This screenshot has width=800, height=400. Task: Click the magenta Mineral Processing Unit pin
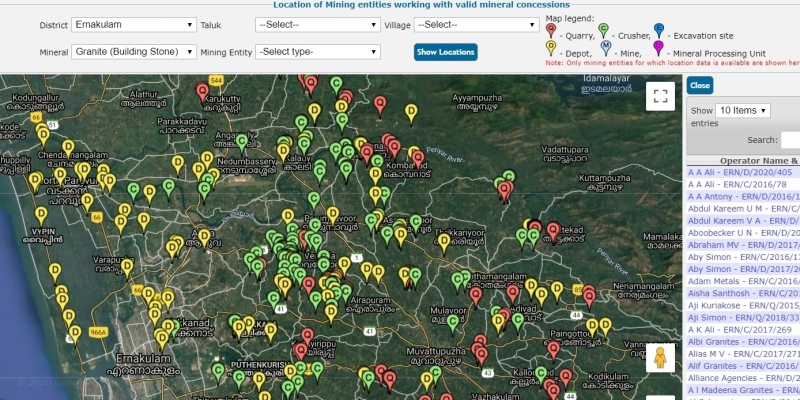point(657,47)
